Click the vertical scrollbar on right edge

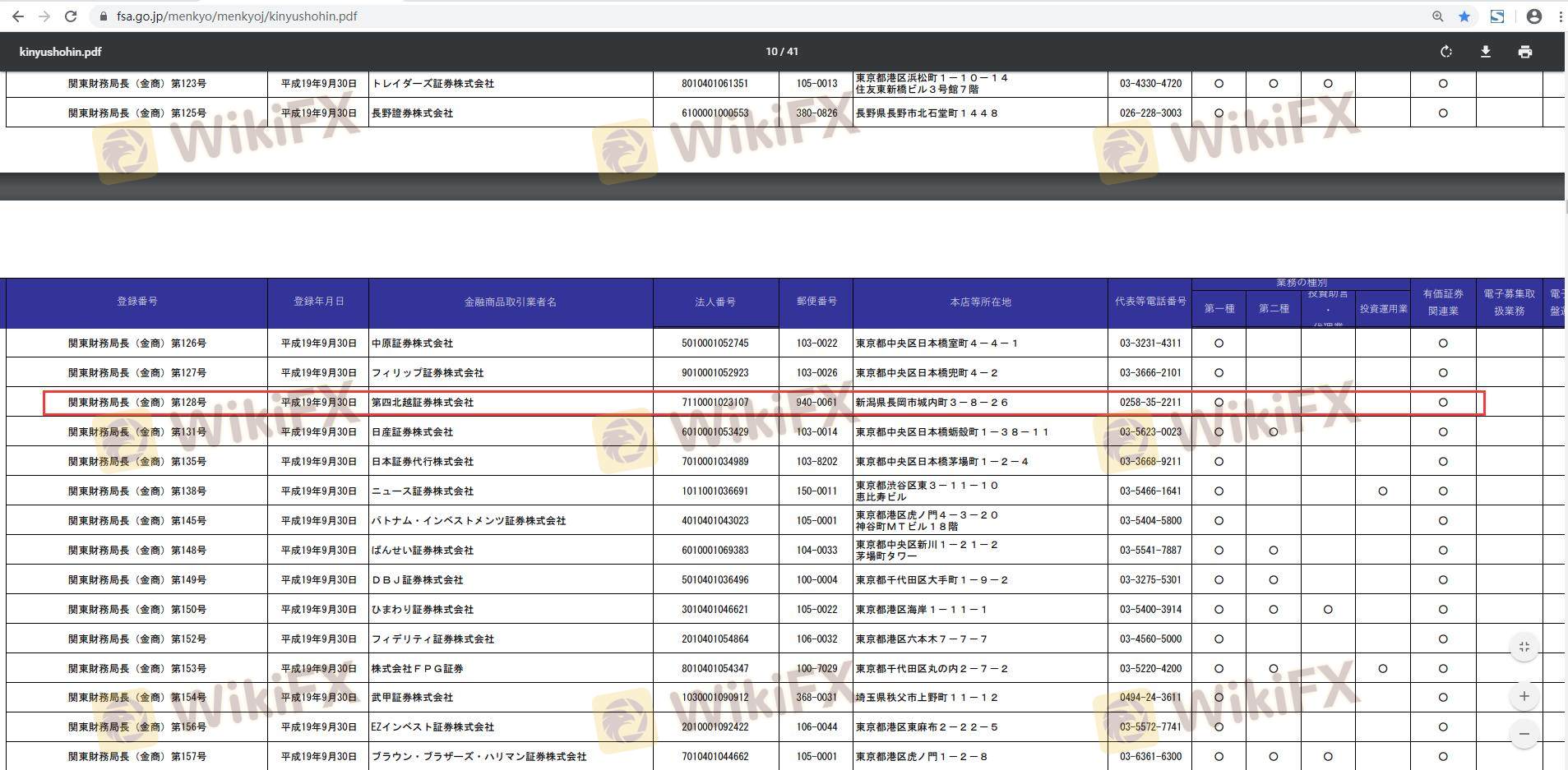pos(1566,205)
